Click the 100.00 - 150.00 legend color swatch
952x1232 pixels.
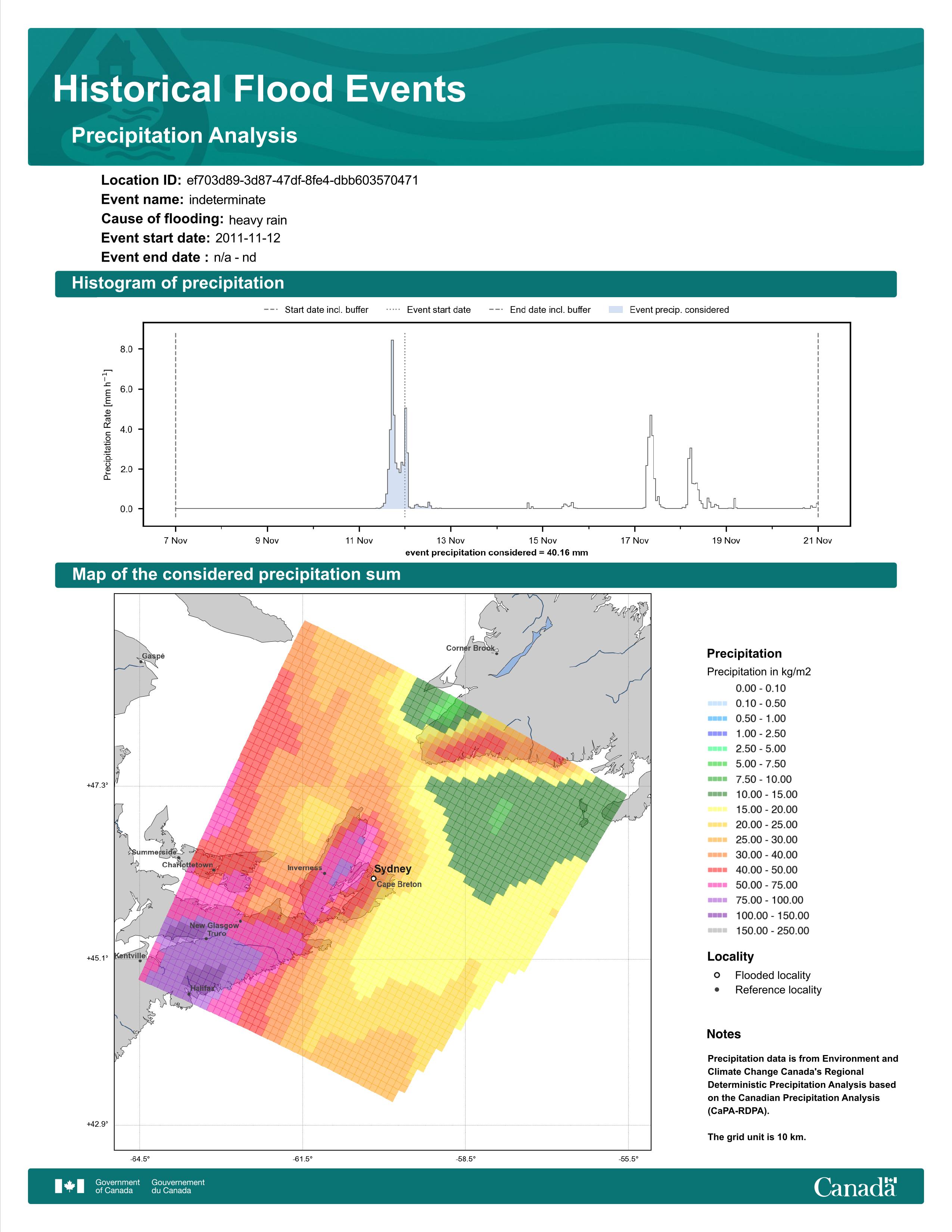click(718, 915)
